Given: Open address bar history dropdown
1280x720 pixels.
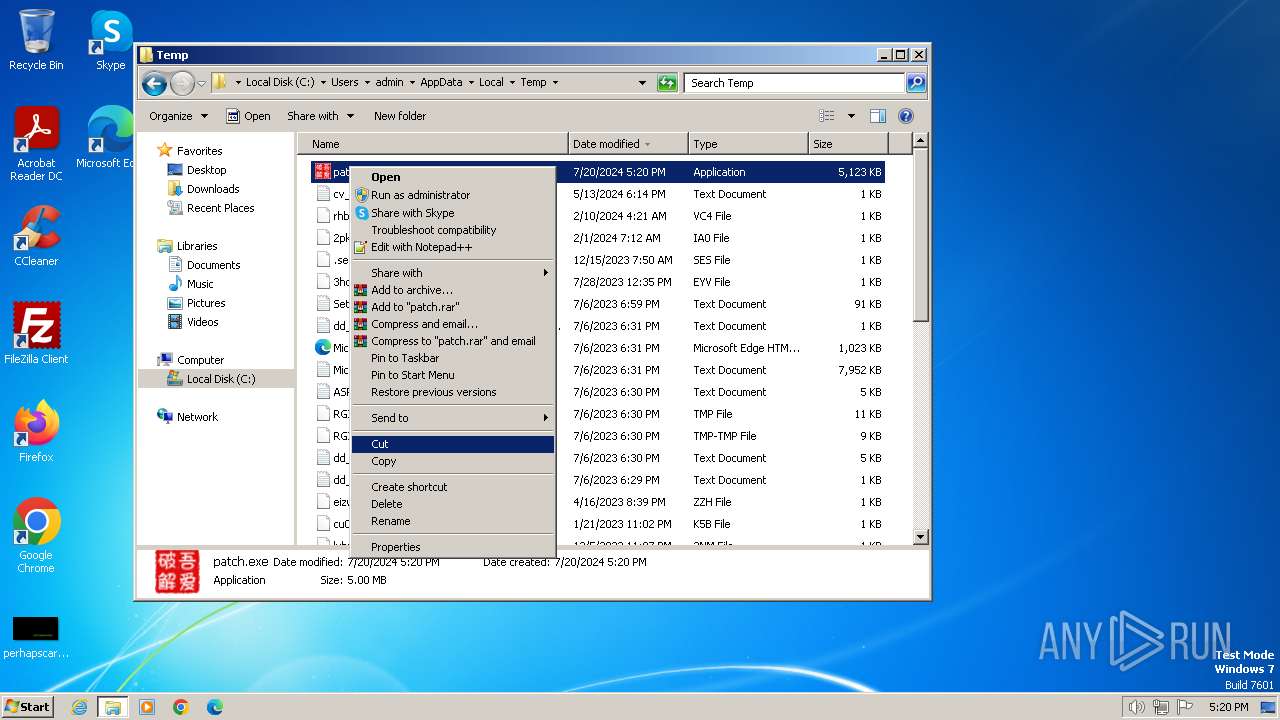Looking at the screenshot, I should (642, 83).
